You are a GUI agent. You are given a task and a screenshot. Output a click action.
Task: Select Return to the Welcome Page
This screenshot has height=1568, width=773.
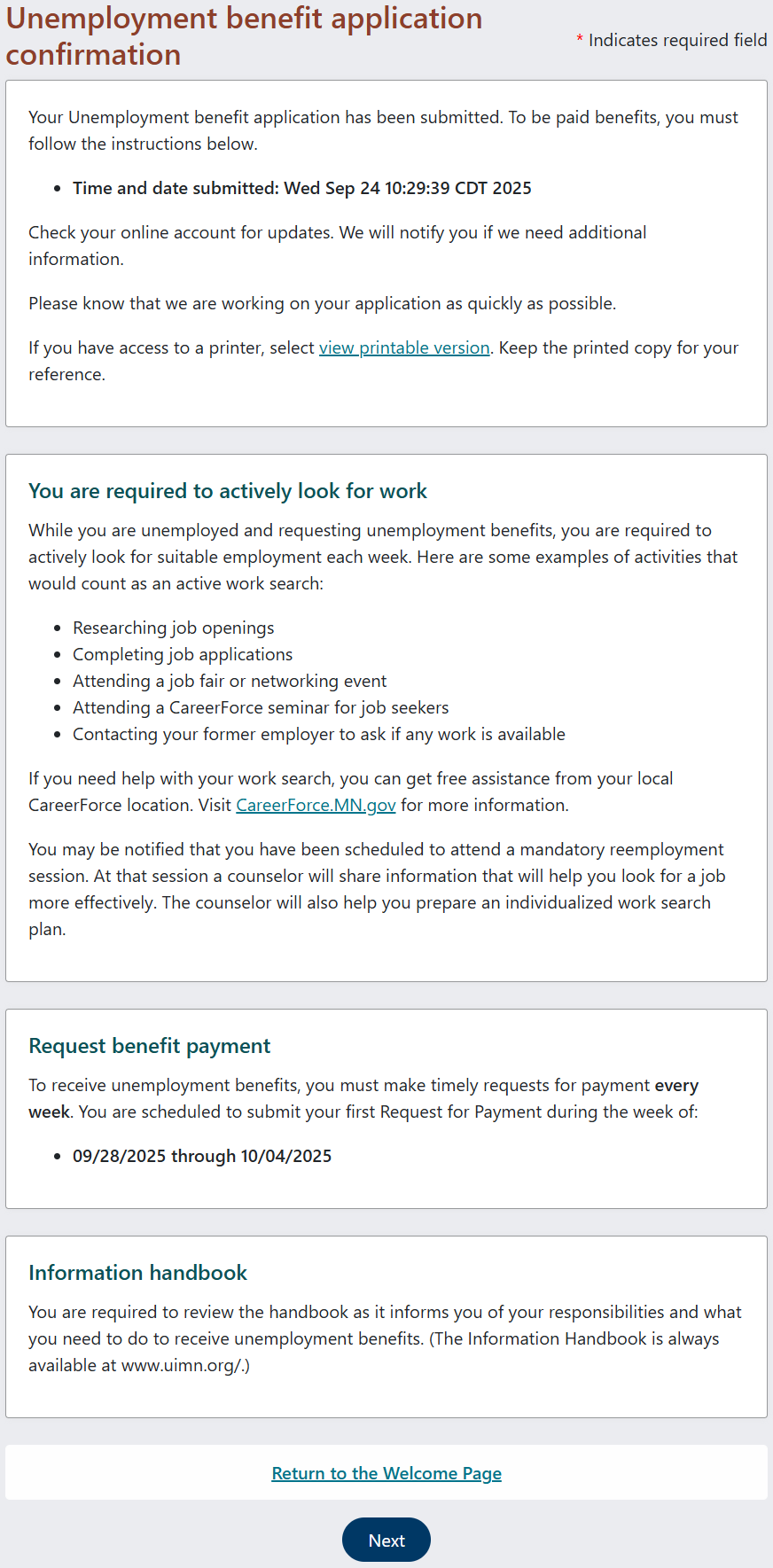click(x=386, y=1472)
